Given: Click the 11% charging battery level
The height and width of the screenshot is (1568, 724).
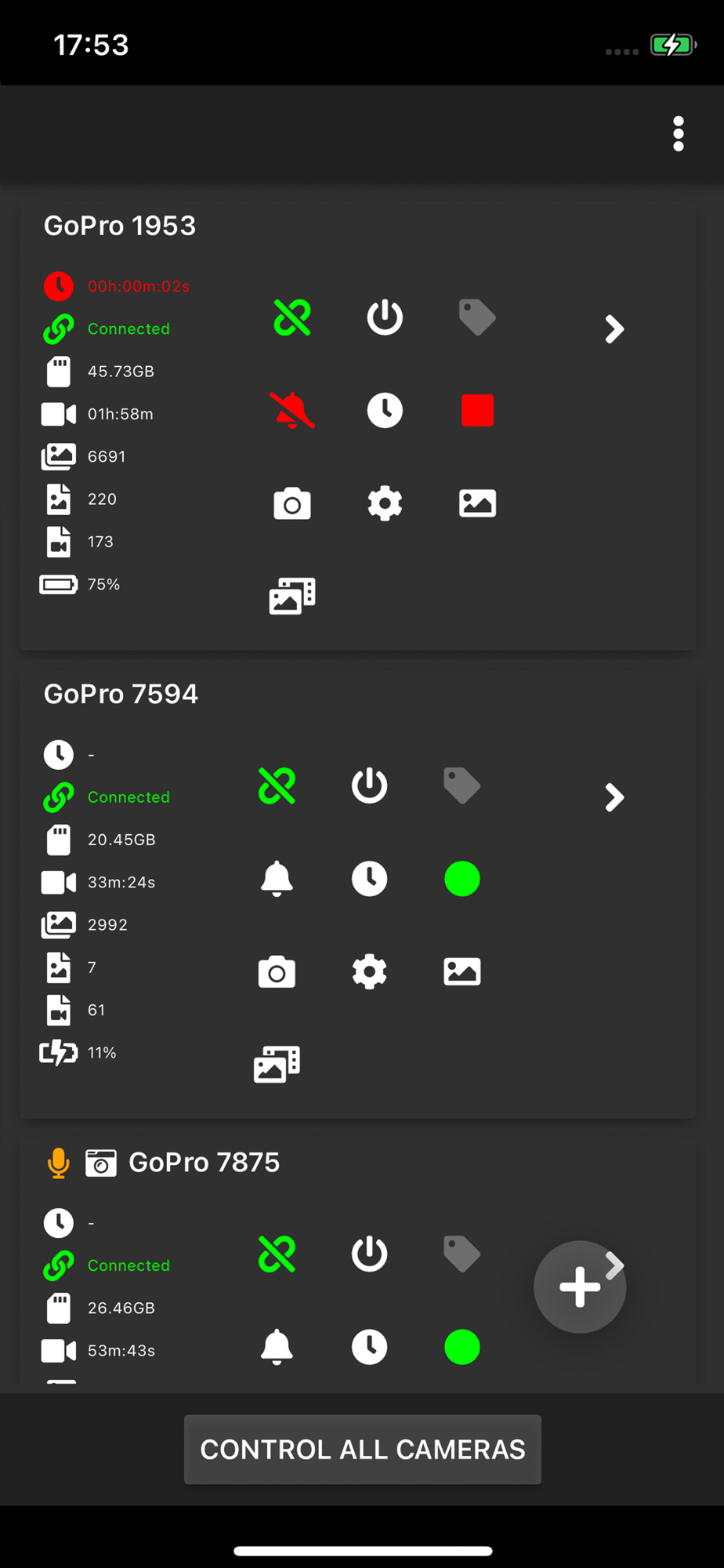Looking at the screenshot, I should (102, 1052).
